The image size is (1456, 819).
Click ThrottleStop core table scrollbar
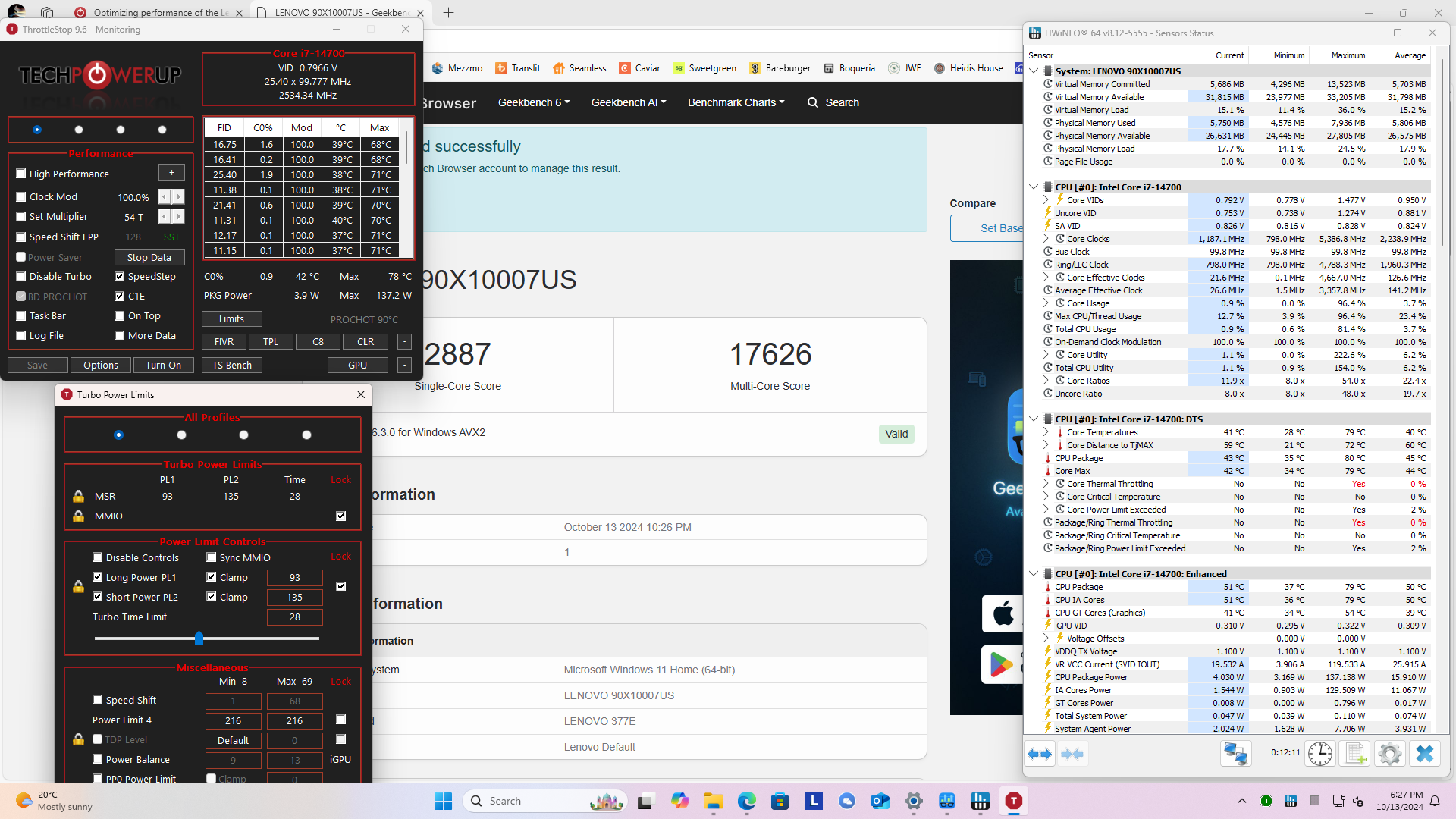pyautogui.click(x=407, y=147)
